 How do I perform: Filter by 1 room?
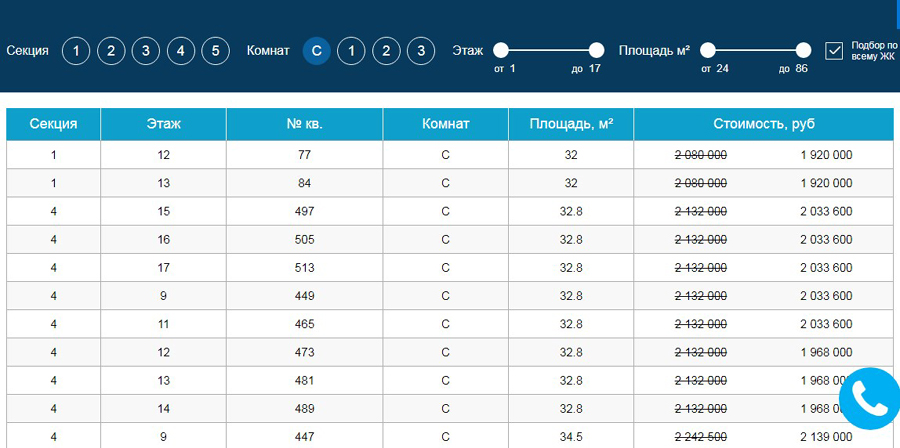(x=351, y=51)
